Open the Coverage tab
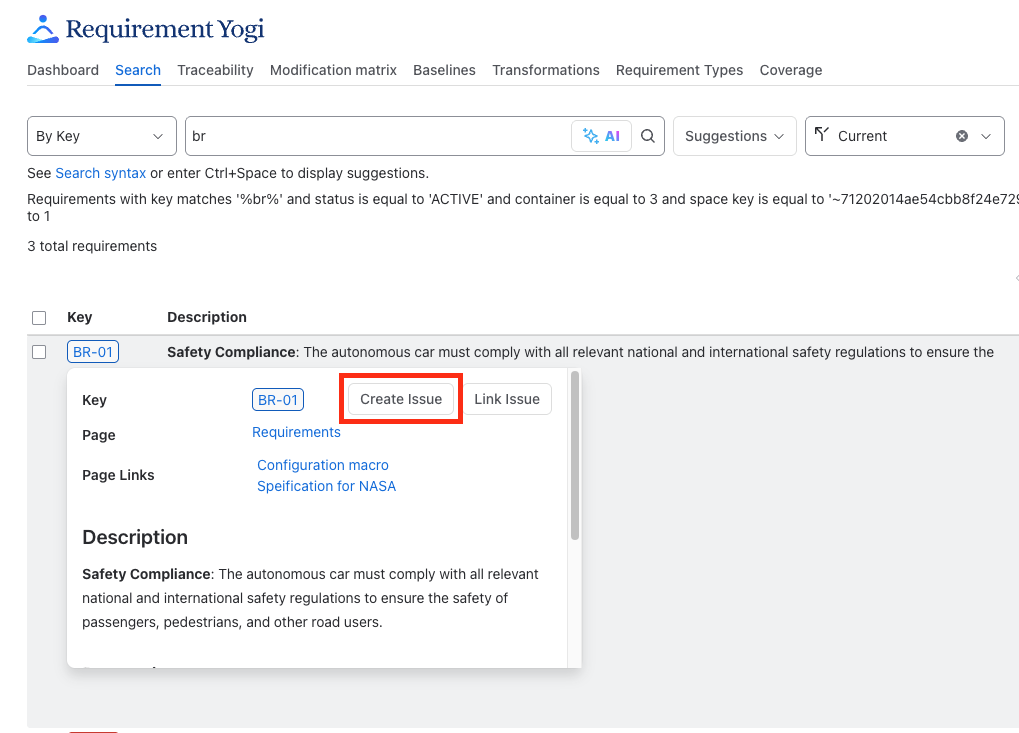Viewport: 1019px width, 733px height. 791,70
